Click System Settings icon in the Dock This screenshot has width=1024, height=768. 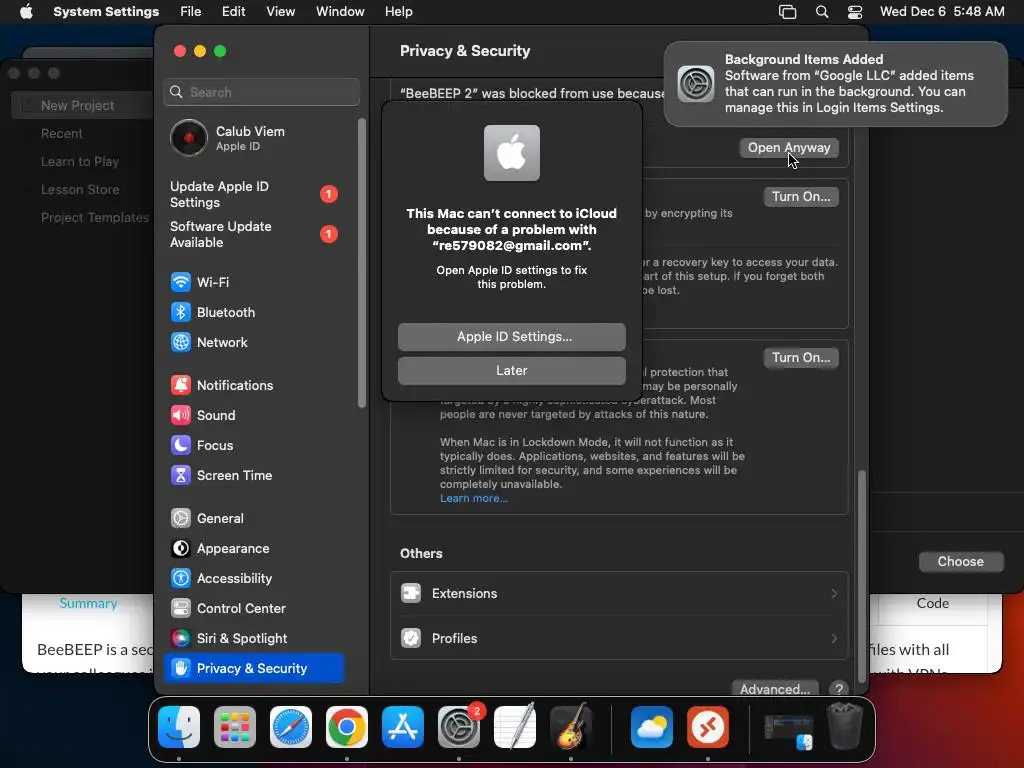coord(458,727)
